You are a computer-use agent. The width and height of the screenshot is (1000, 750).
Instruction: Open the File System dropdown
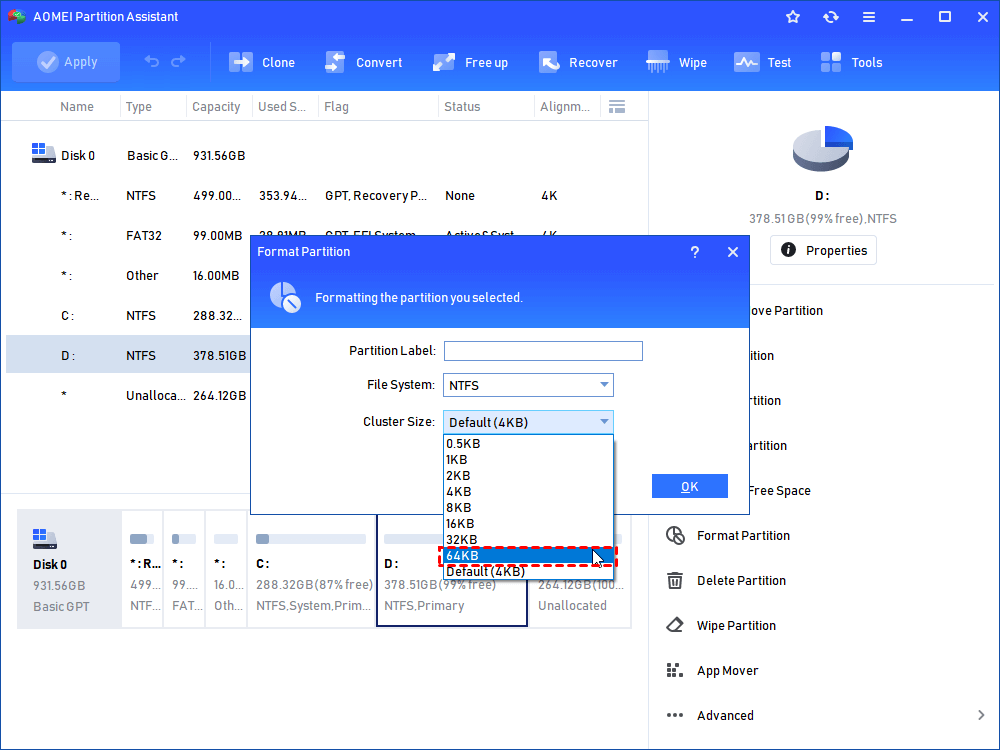tap(528, 385)
